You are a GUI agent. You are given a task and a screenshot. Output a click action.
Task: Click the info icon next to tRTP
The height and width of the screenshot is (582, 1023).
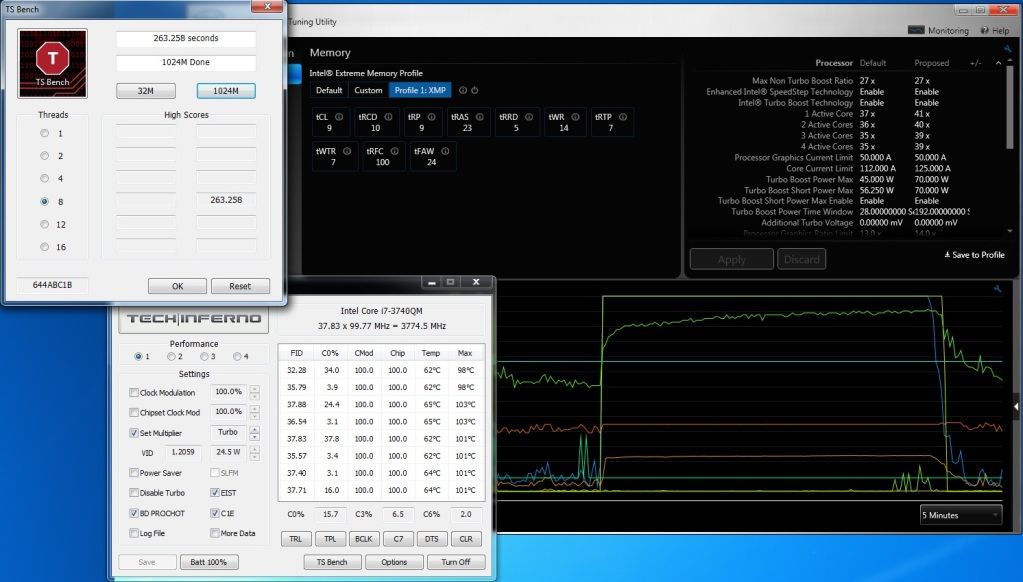coord(623,117)
